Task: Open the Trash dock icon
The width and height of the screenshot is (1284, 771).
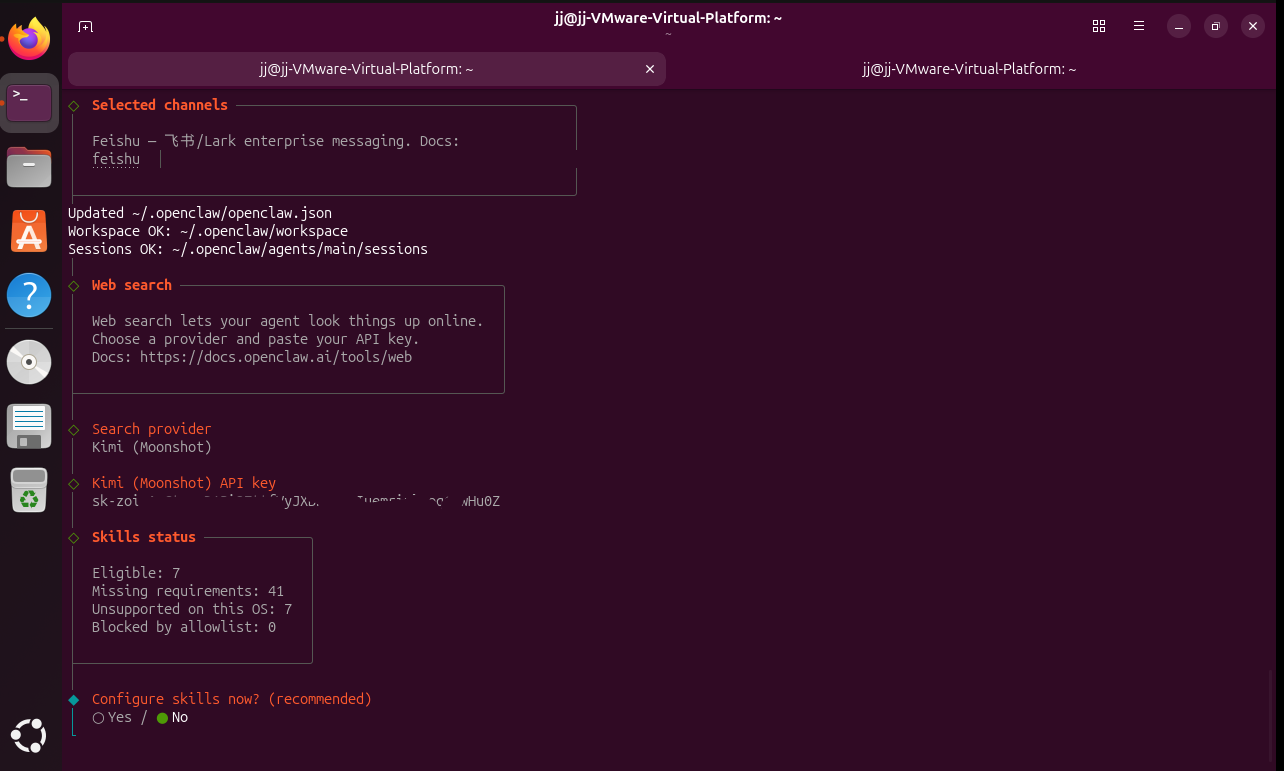Action: click(x=29, y=490)
